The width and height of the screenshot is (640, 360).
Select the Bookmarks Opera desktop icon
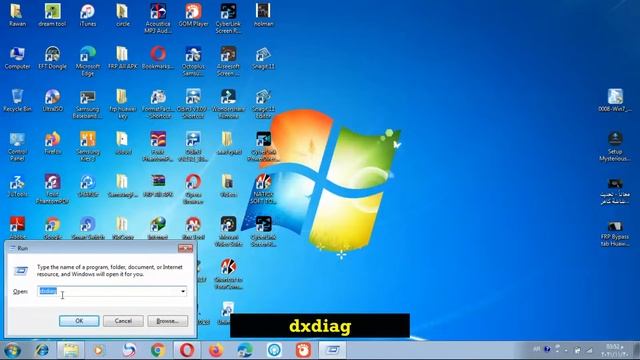158,58
